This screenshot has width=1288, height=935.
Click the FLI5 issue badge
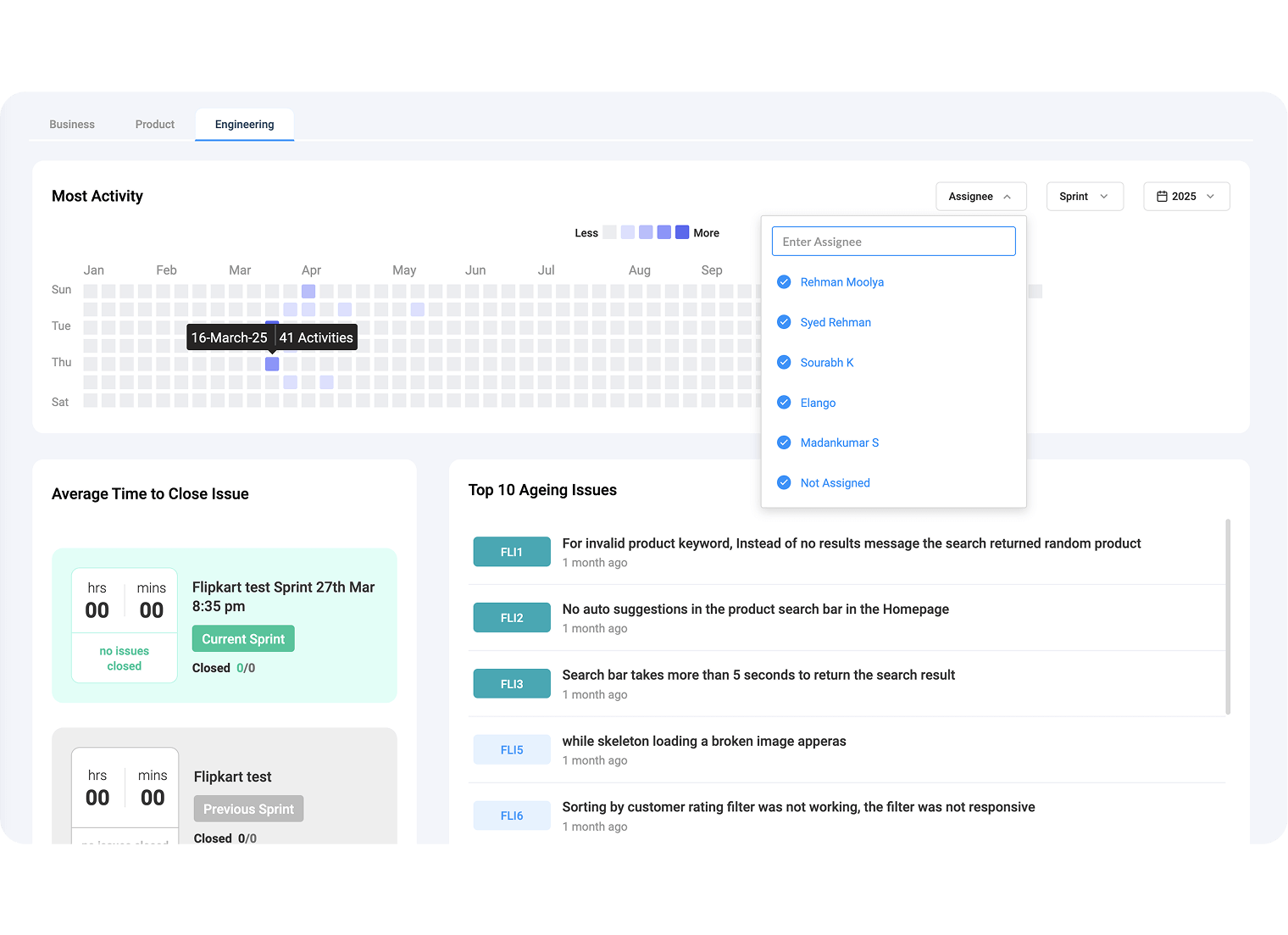(x=512, y=750)
